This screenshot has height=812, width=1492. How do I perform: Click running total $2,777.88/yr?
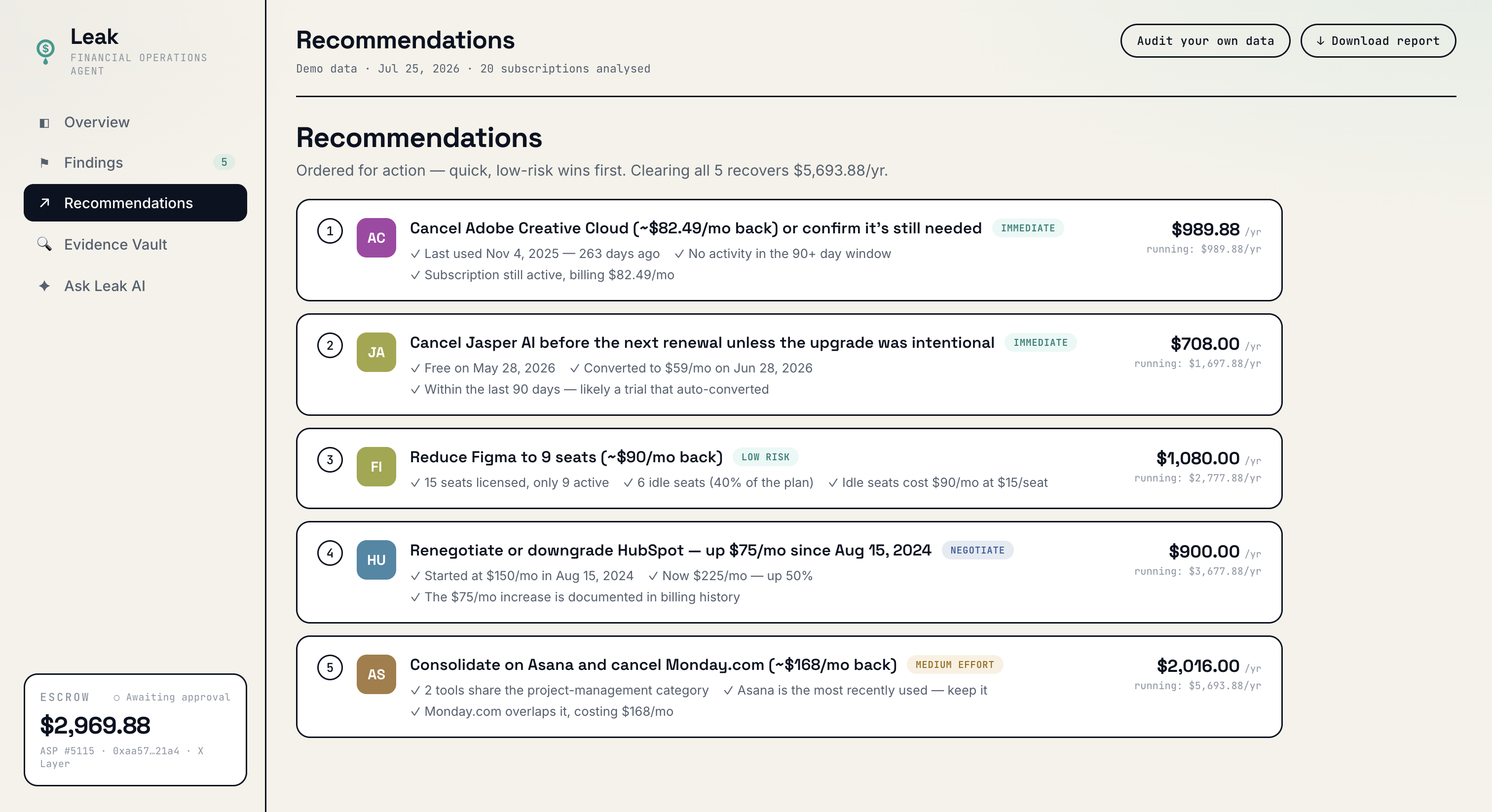(x=1198, y=479)
